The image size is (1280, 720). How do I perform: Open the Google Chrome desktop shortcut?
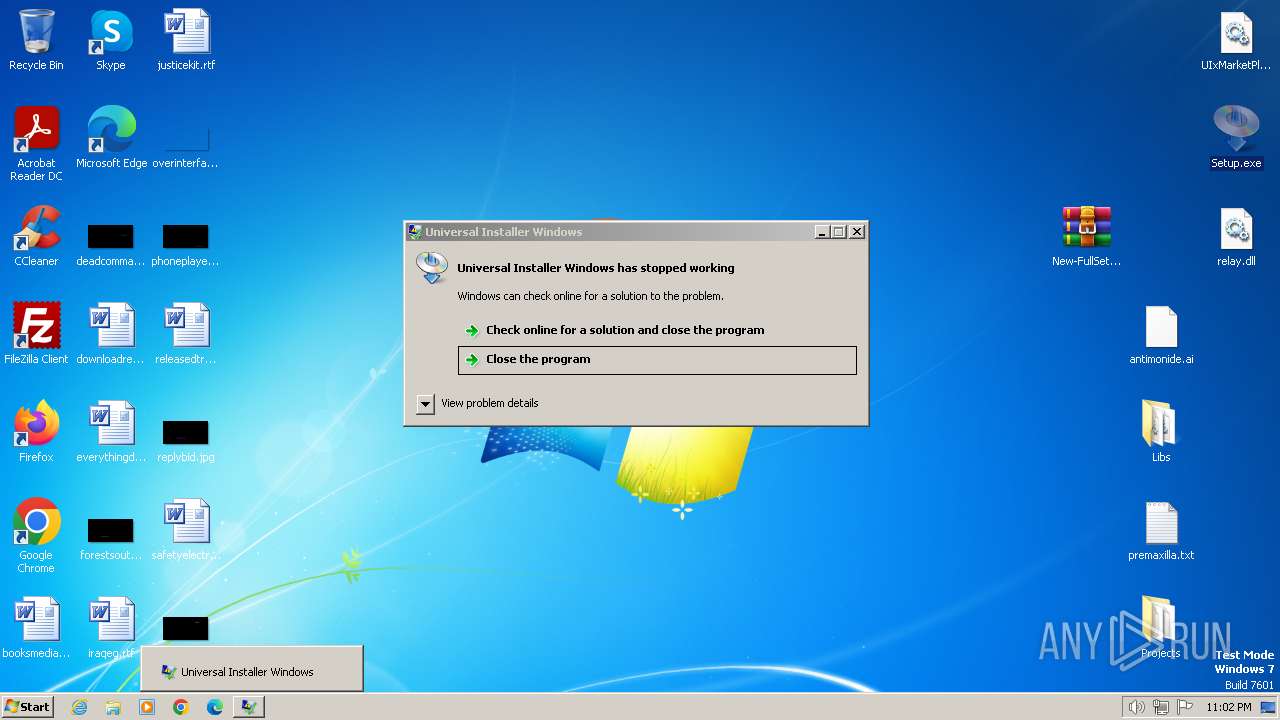tap(36, 535)
